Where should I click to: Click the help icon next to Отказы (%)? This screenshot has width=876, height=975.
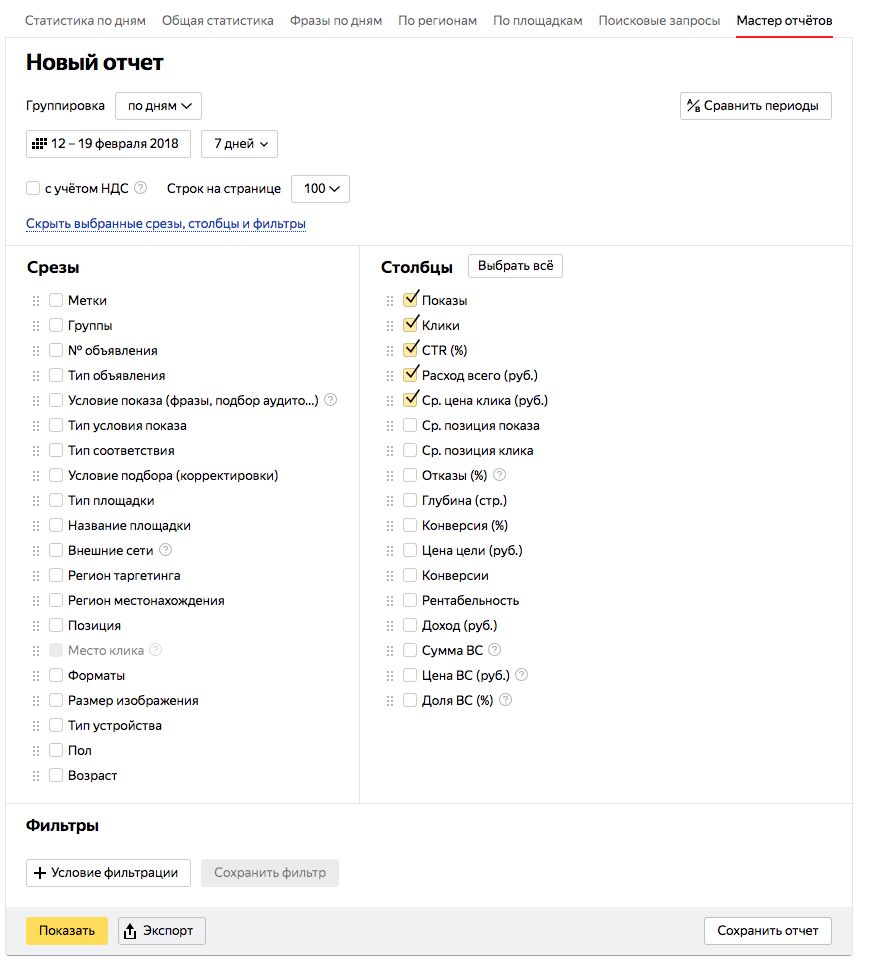(500, 475)
